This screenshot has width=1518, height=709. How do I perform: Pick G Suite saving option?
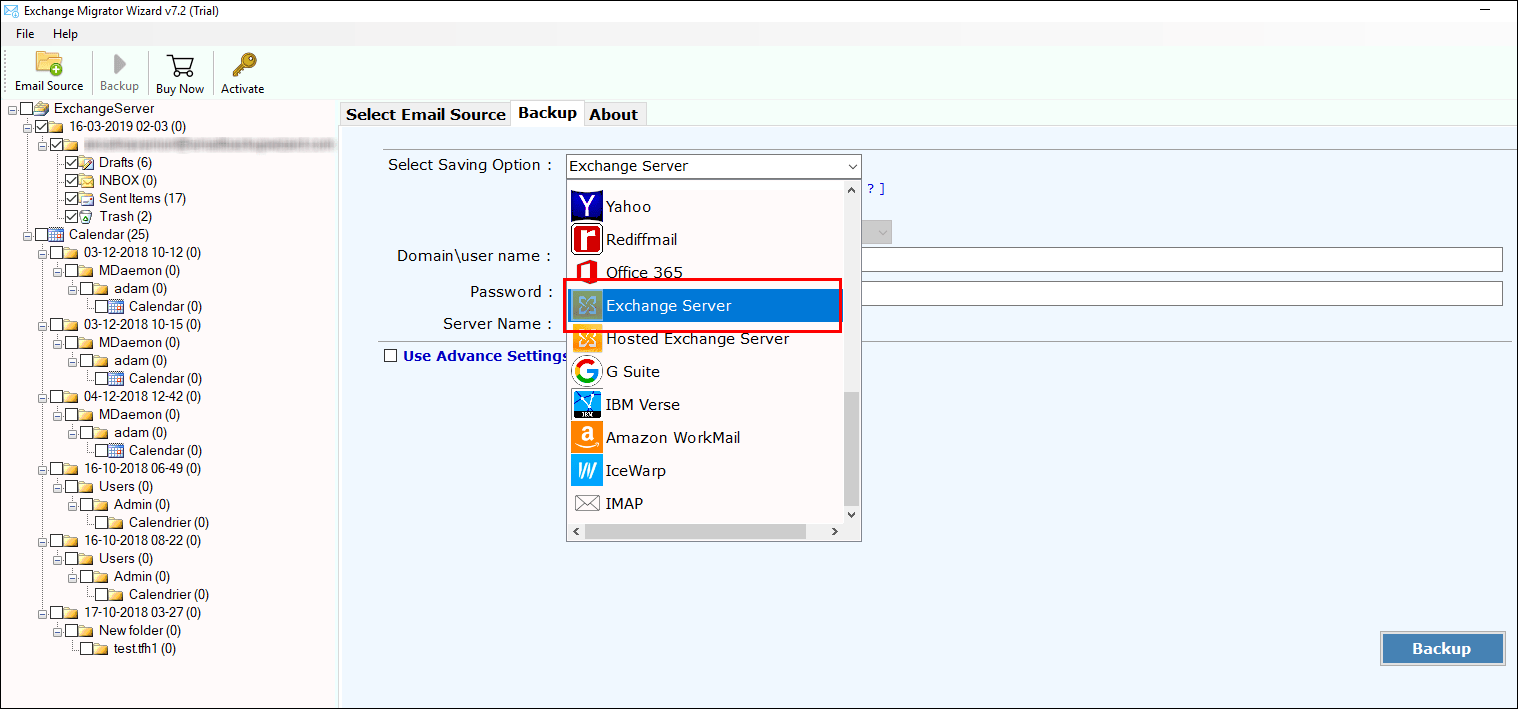point(631,371)
